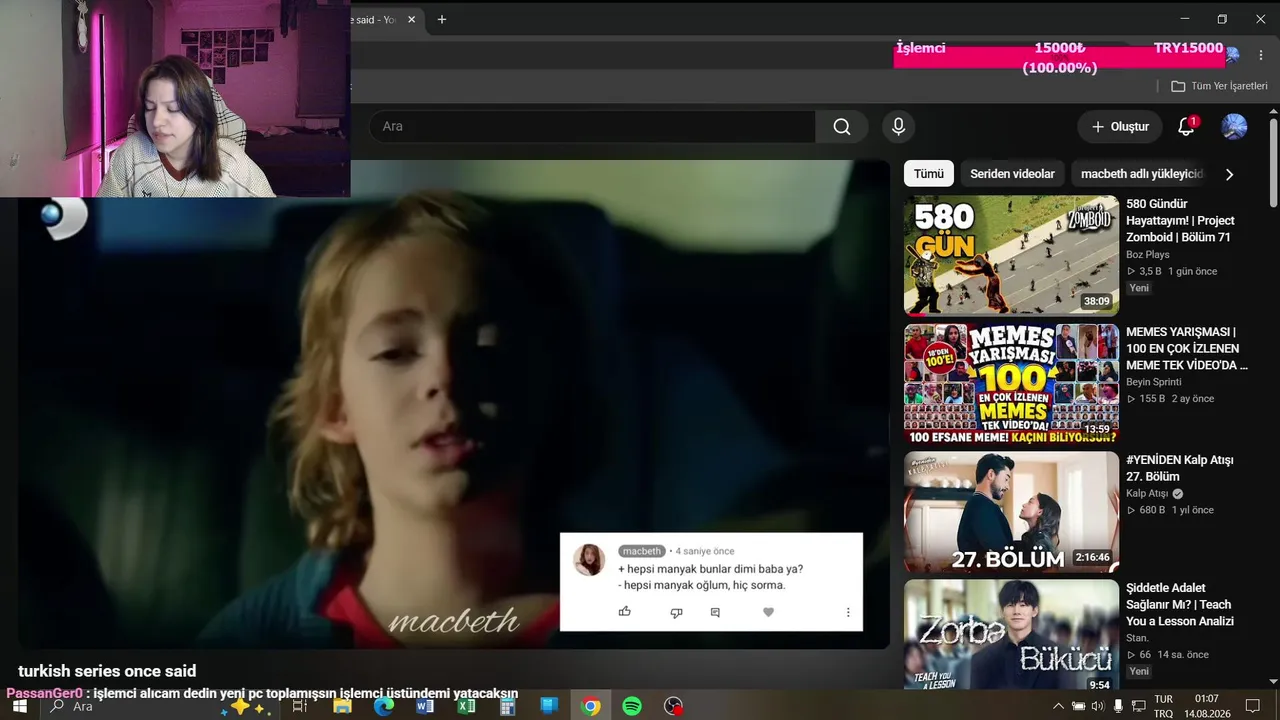Open the taskbar clock showing 01:07

click(1207, 706)
